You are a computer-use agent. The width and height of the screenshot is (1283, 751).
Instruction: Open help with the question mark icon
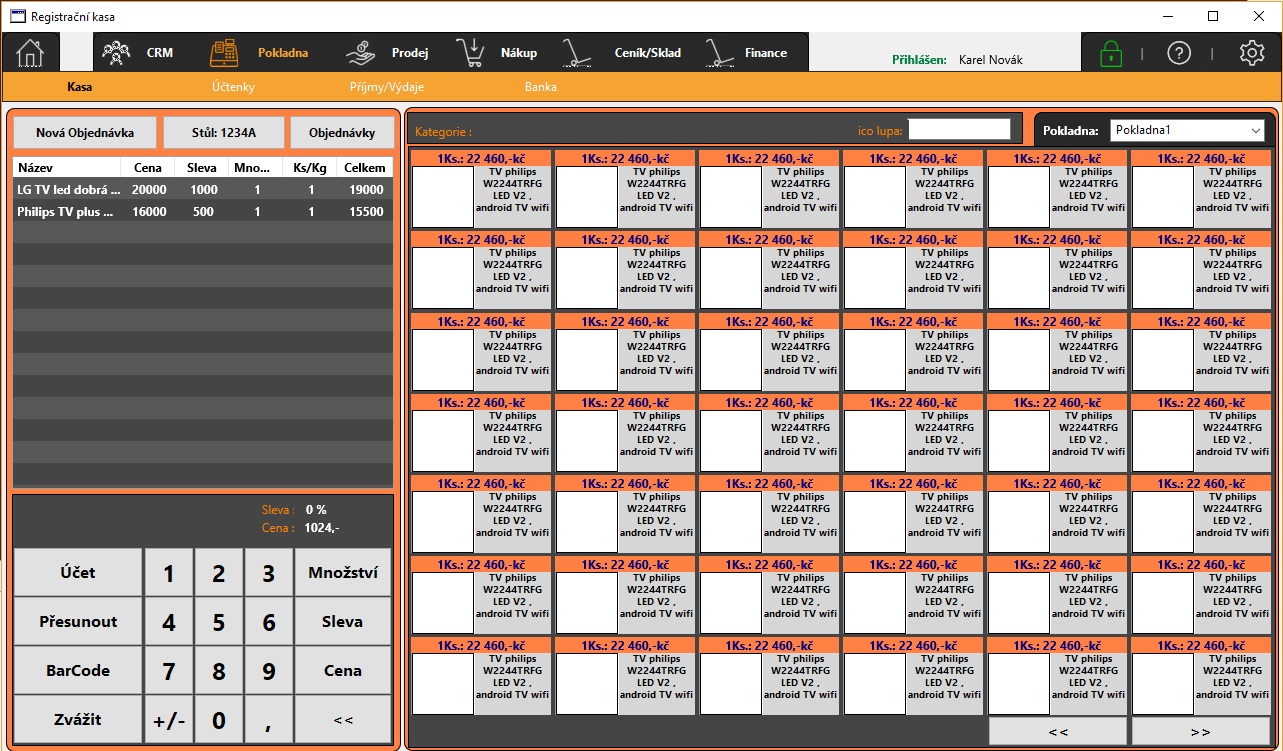pyautogui.click(x=1179, y=54)
